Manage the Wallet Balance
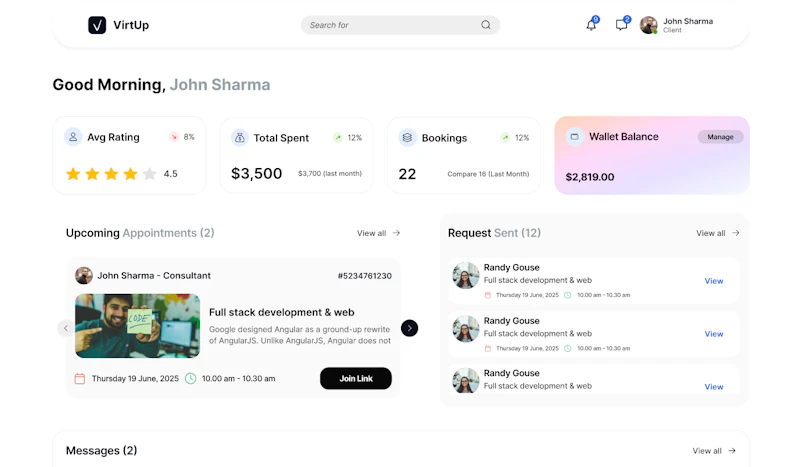This screenshot has height=467, width=800. point(720,137)
